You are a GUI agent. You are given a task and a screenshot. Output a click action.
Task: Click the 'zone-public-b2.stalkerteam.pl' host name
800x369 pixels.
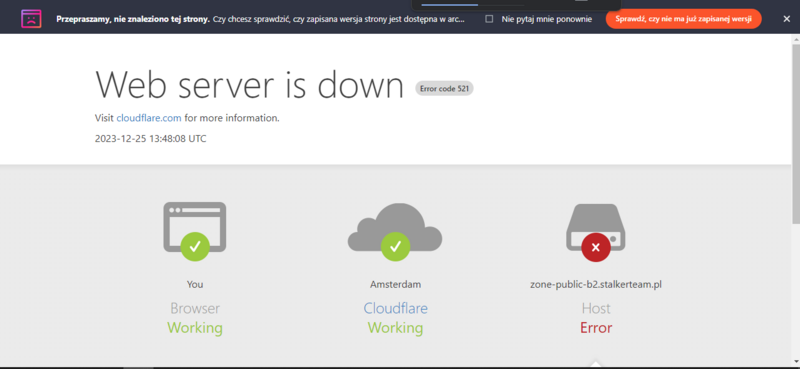point(596,284)
